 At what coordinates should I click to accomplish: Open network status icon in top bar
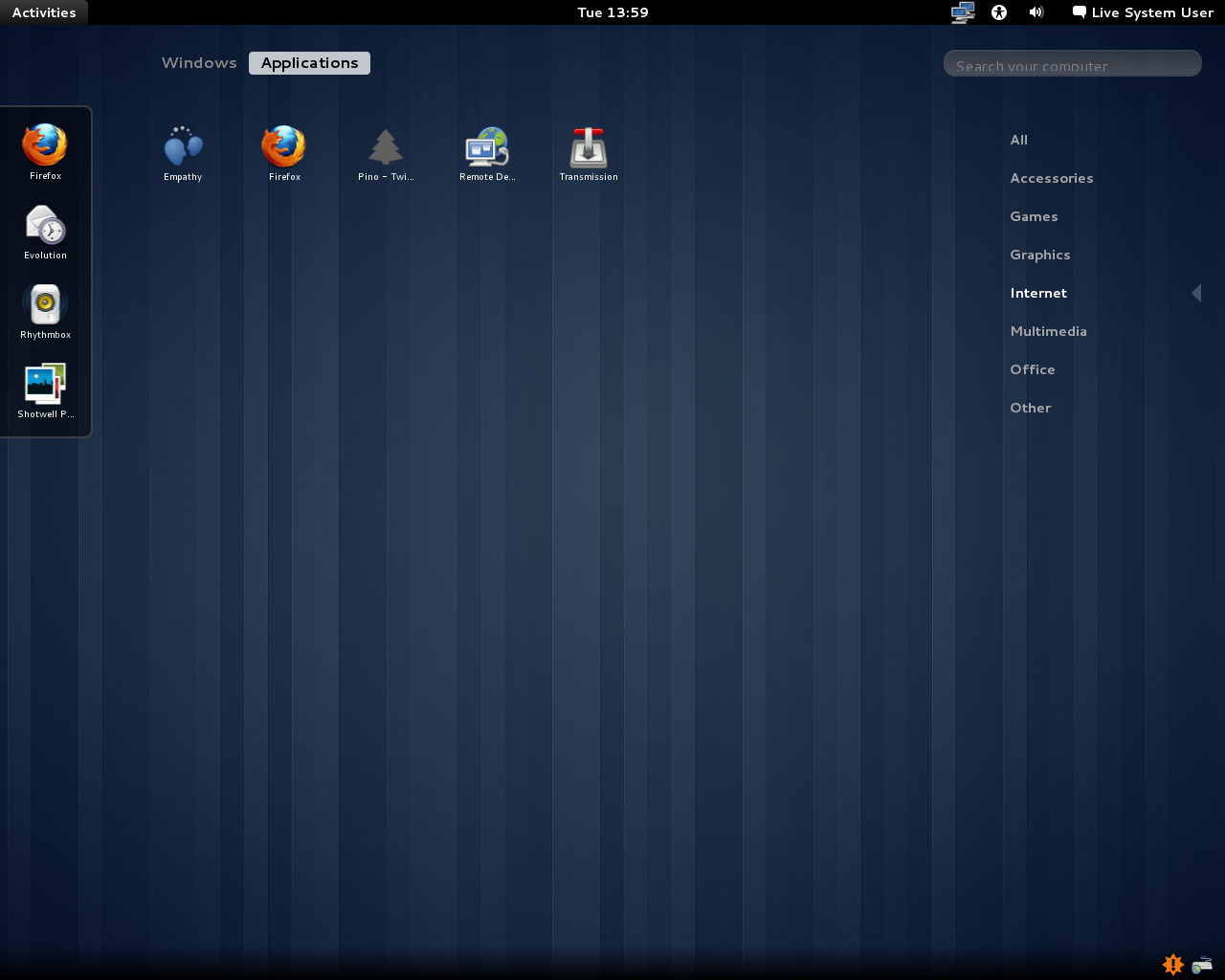coord(963,12)
